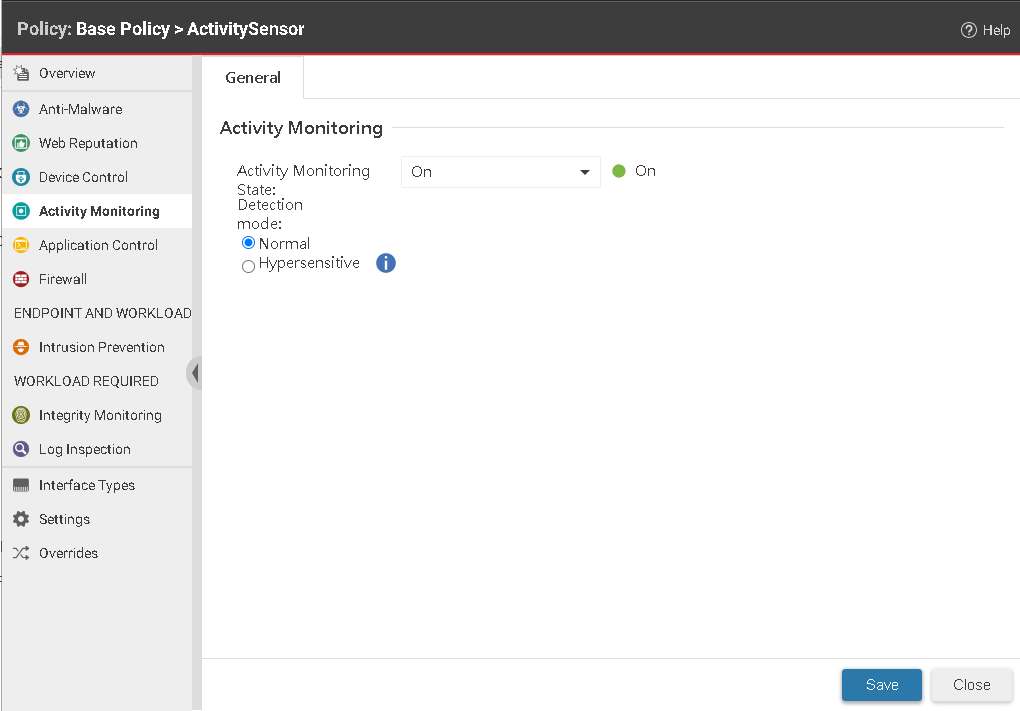Viewport: 1020px width, 711px height.
Task: Open the Activity Monitoring State dropdown
Action: (x=500, y=171)
